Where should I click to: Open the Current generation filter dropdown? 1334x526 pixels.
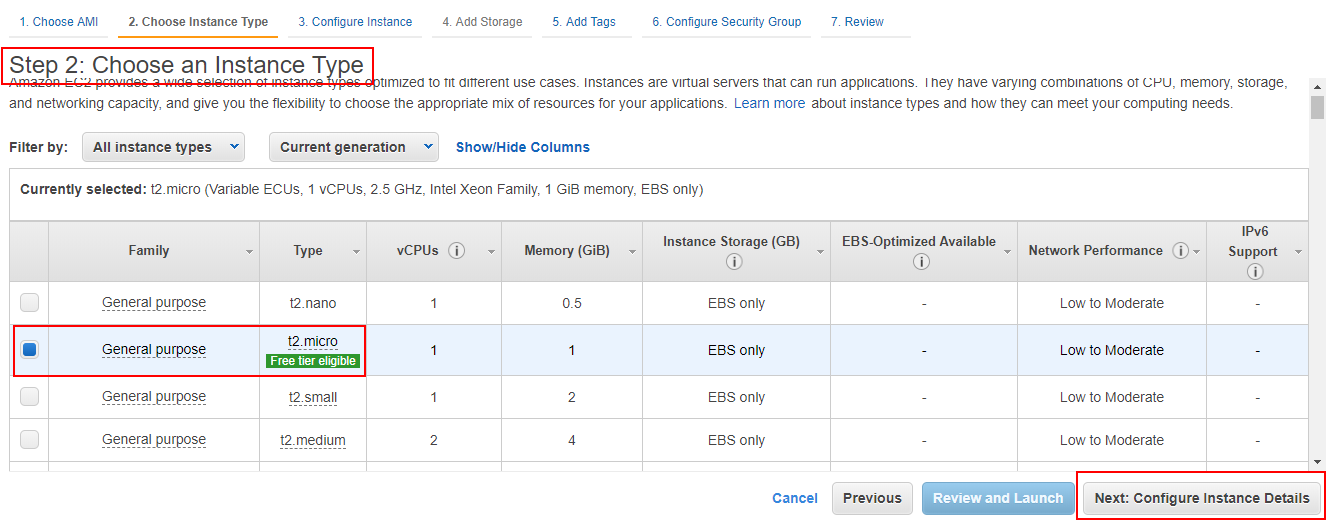354,147
